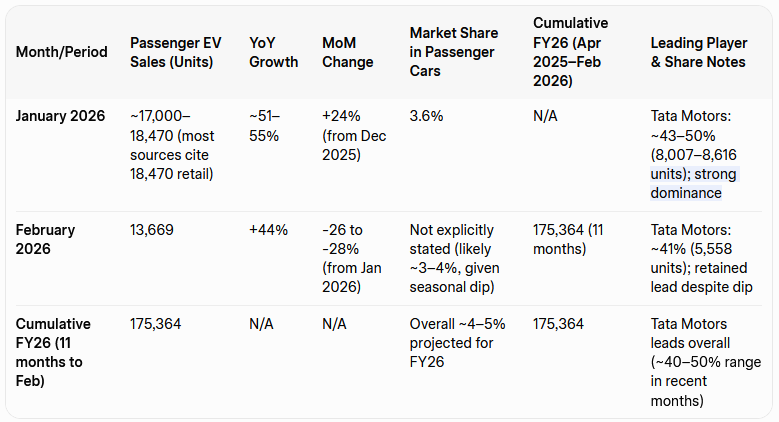Screen dimensions: 779x422
Task: Click the 'Not explicitly stated' market share cell
Action: pyautogui.click(x=456, y=258)
